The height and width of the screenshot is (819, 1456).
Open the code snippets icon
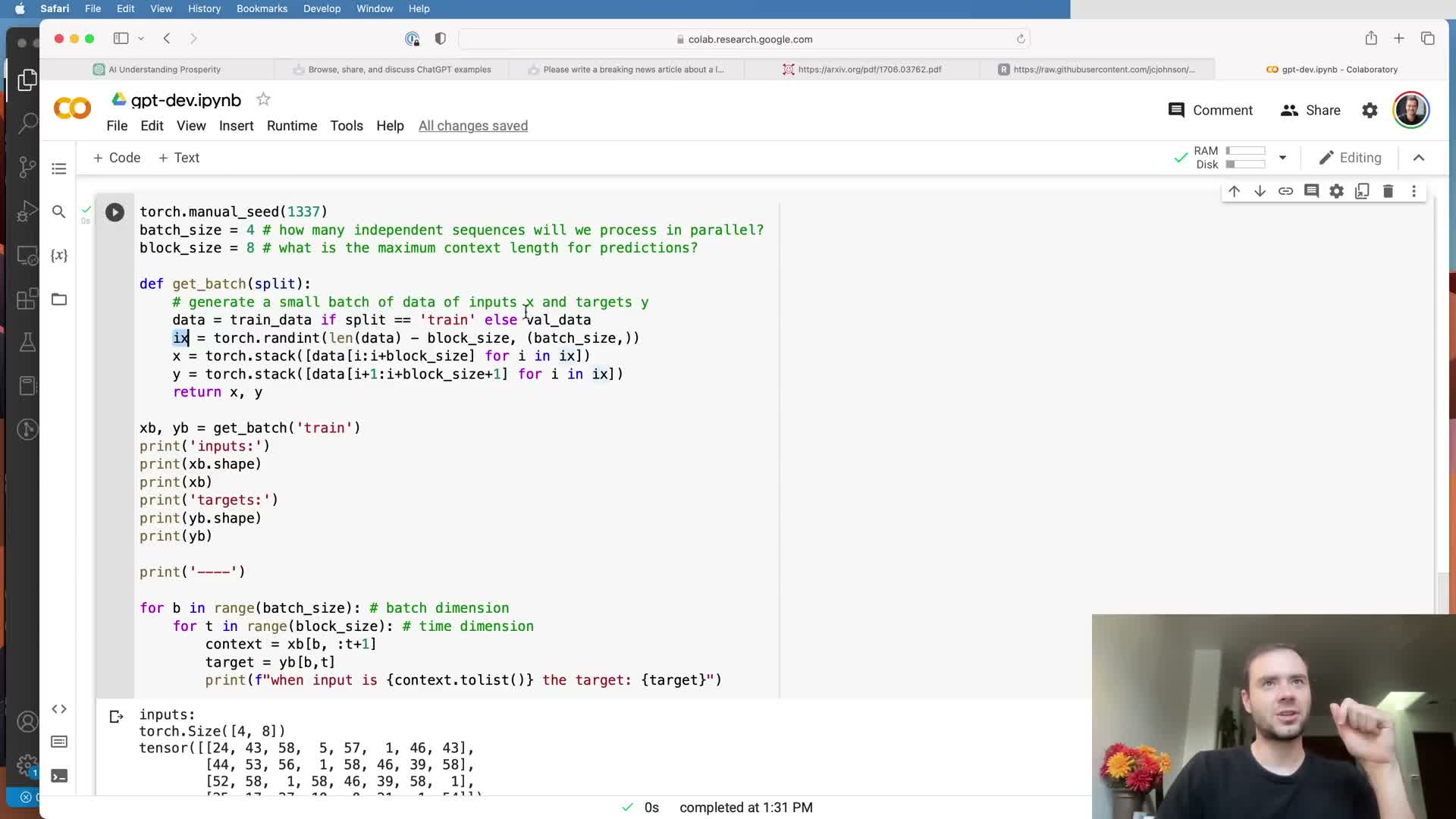click(x=59, y=709)
